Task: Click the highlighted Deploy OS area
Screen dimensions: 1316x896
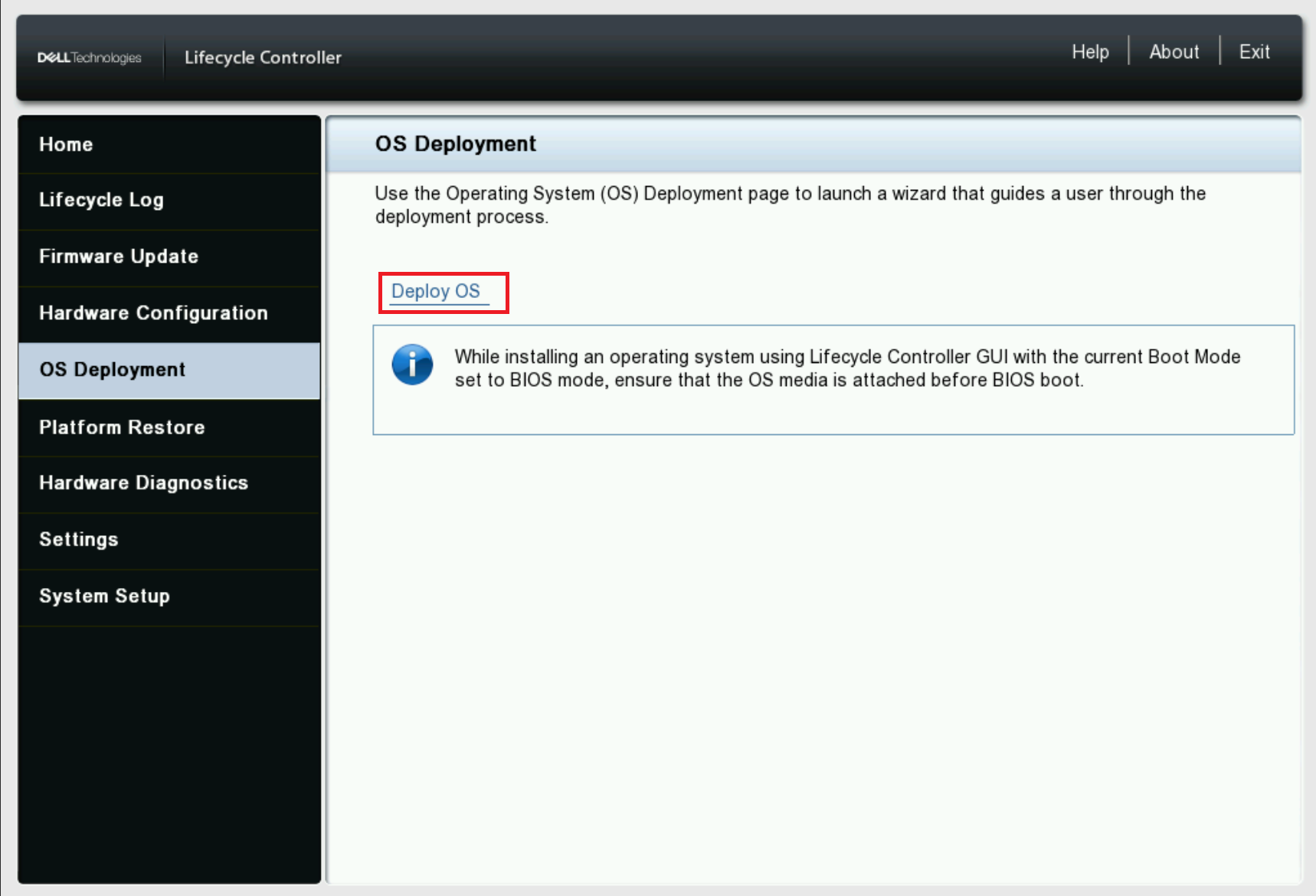Action: tap(444, 292)
